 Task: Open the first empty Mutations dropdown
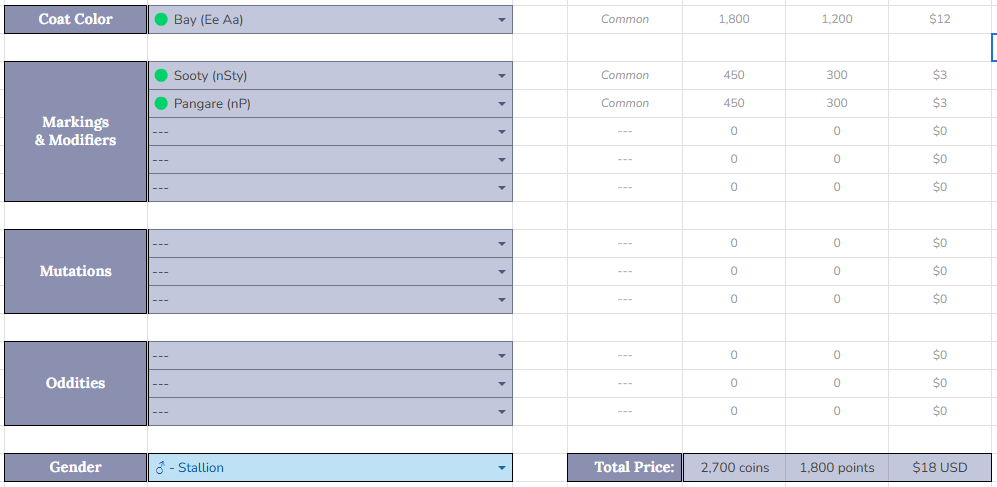pos(501,244)
